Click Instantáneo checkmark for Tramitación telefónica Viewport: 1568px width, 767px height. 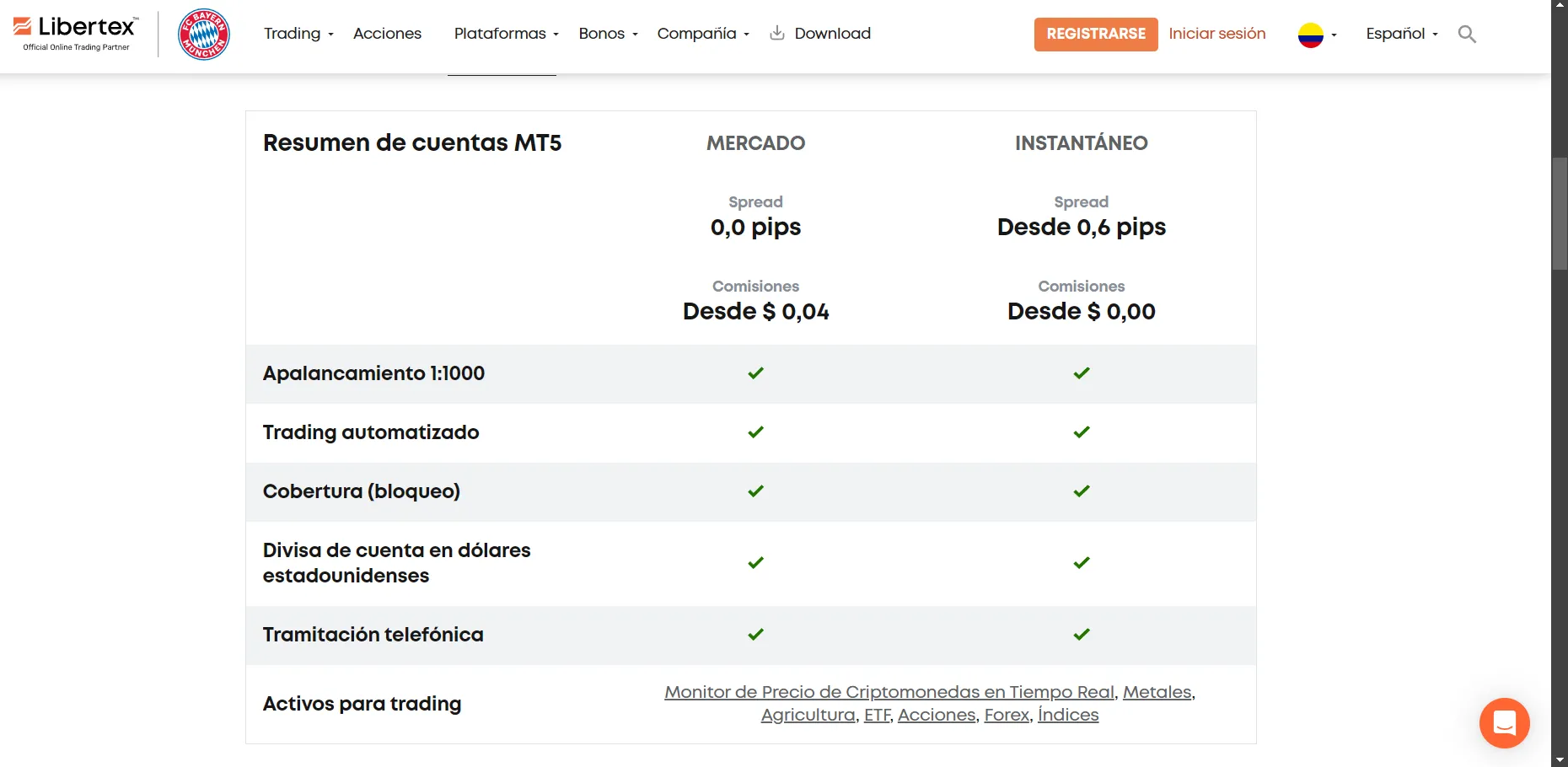click(1082, 635)
